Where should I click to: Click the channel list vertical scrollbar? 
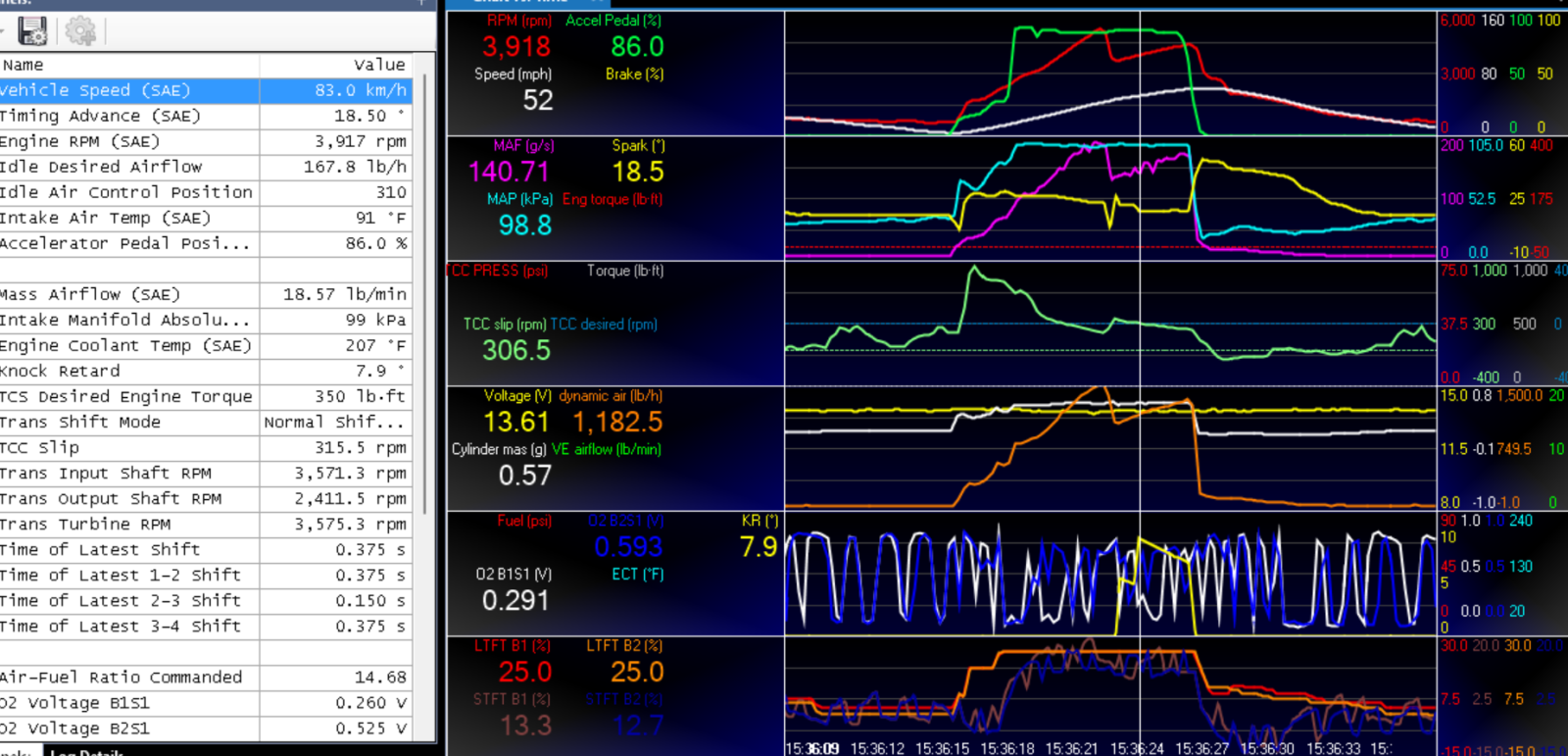[x=424, y=294]
